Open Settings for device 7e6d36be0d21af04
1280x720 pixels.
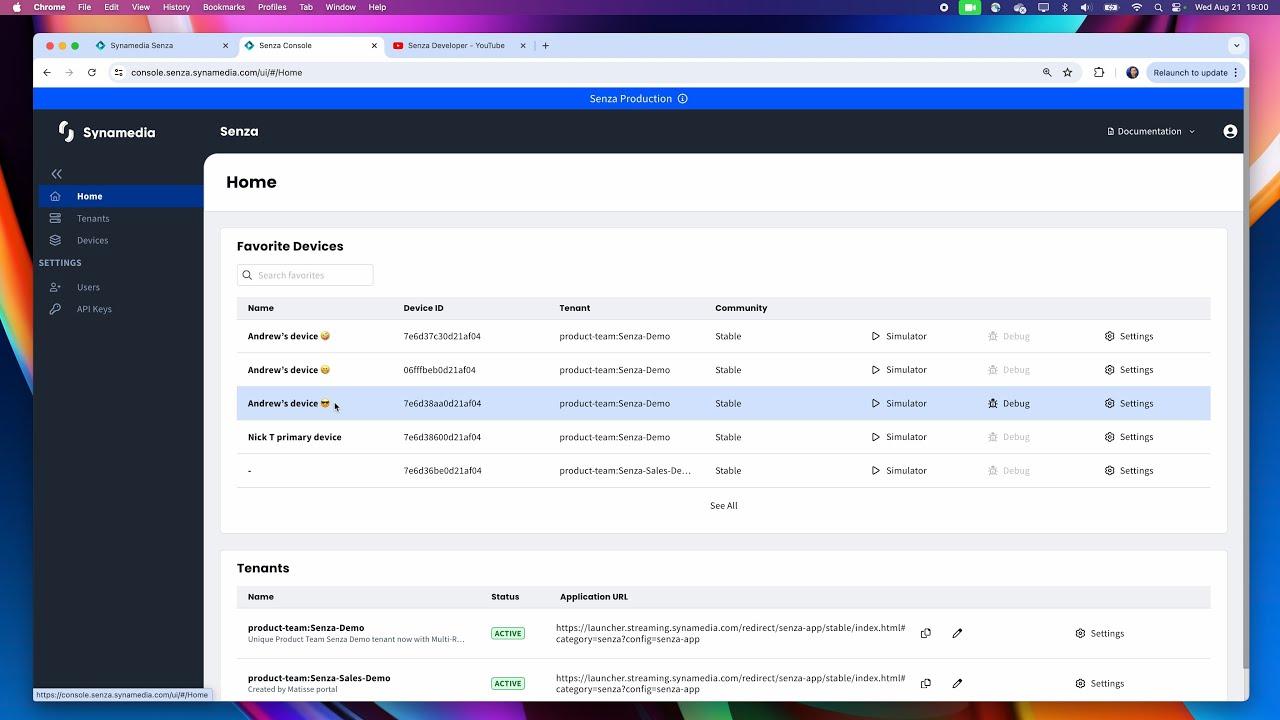1129,470
